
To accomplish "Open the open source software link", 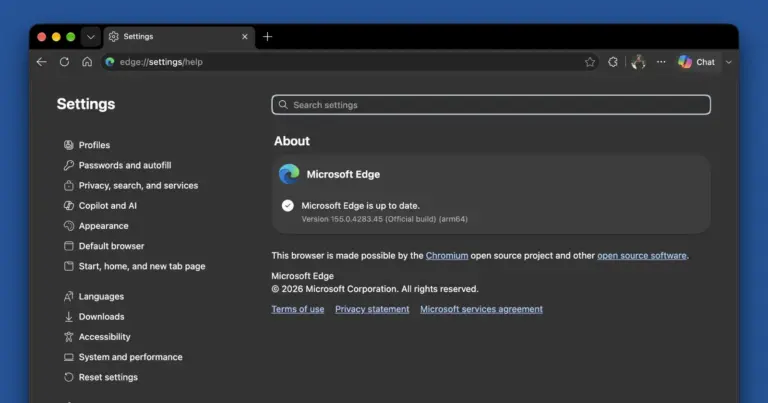I will pos(642,256).
